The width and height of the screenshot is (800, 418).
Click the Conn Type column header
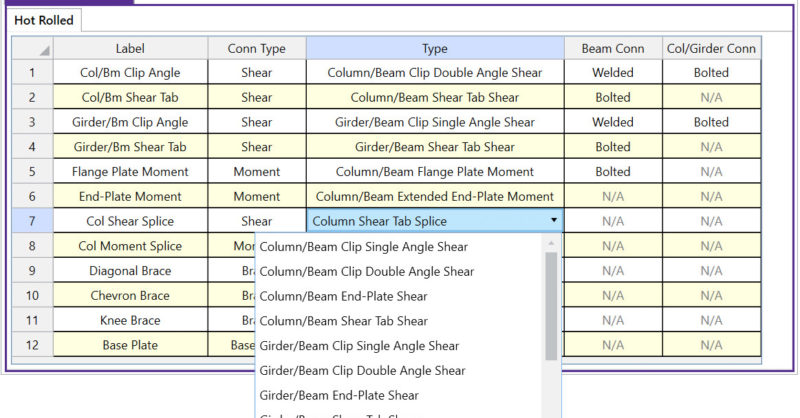pos(257,48)
